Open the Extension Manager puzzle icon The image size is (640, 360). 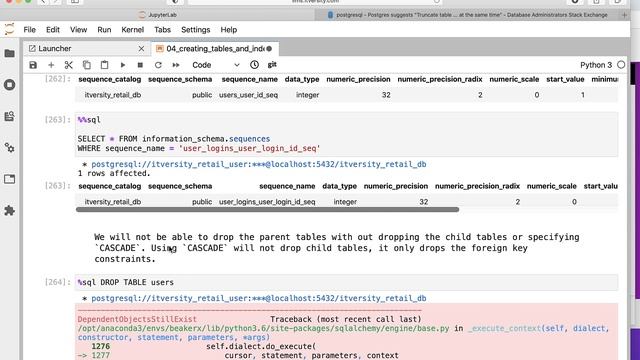(x=9, y=211)
